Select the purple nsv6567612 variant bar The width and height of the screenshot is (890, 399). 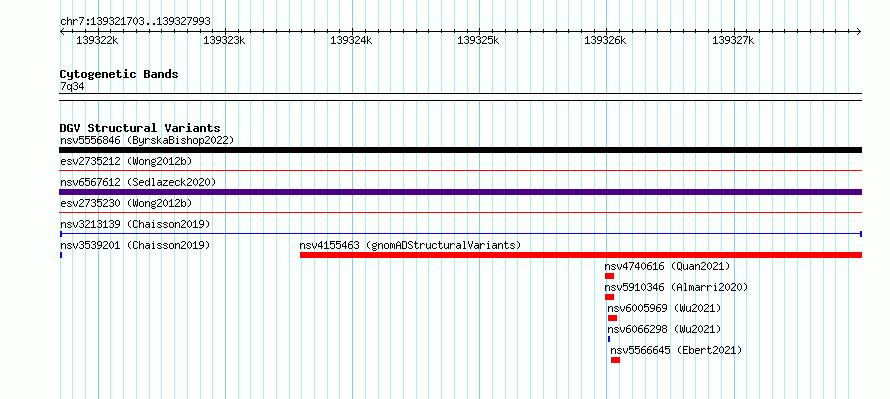[460, 192]
